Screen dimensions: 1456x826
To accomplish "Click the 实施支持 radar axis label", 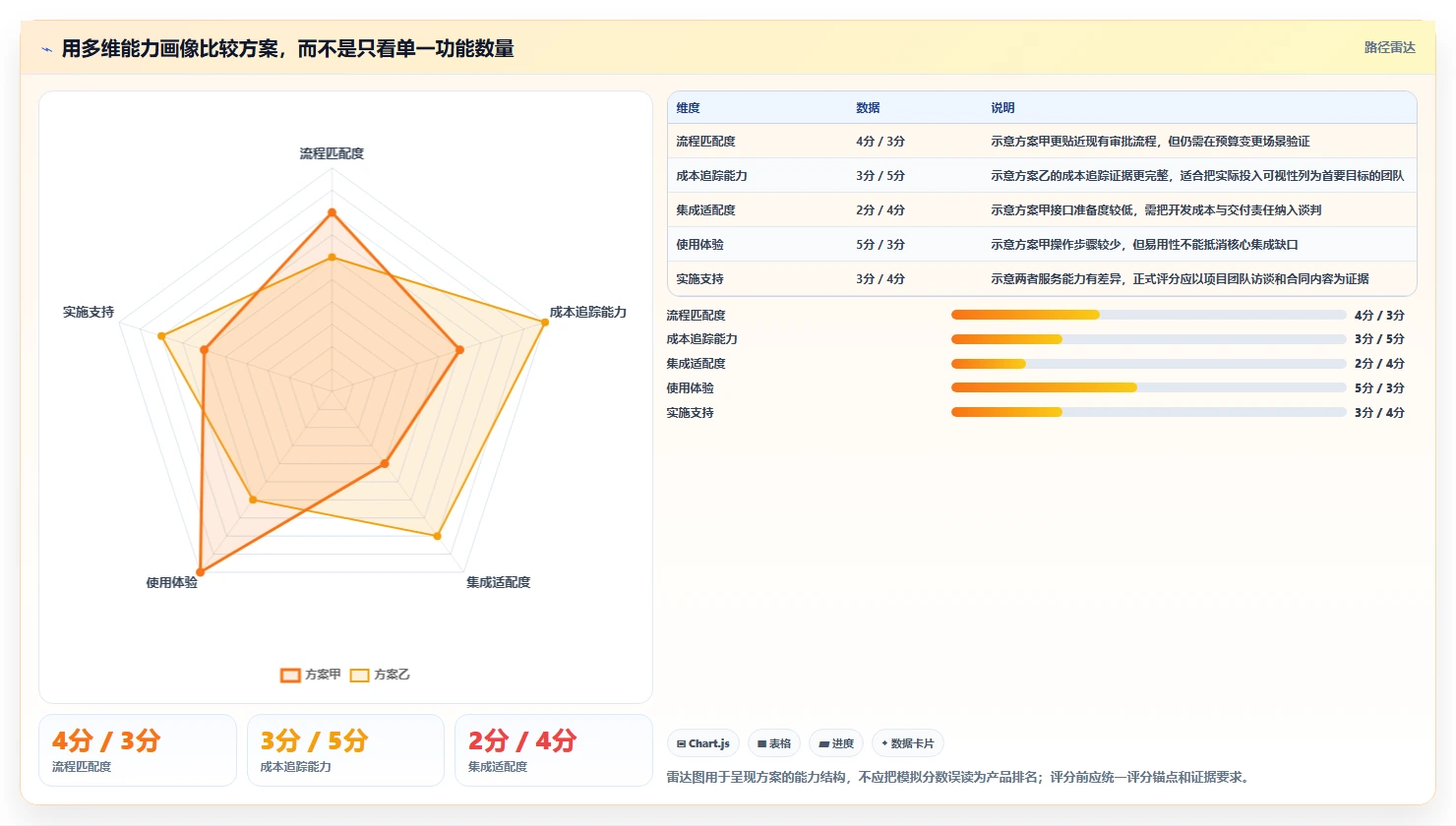I will [x=89, y=312].
